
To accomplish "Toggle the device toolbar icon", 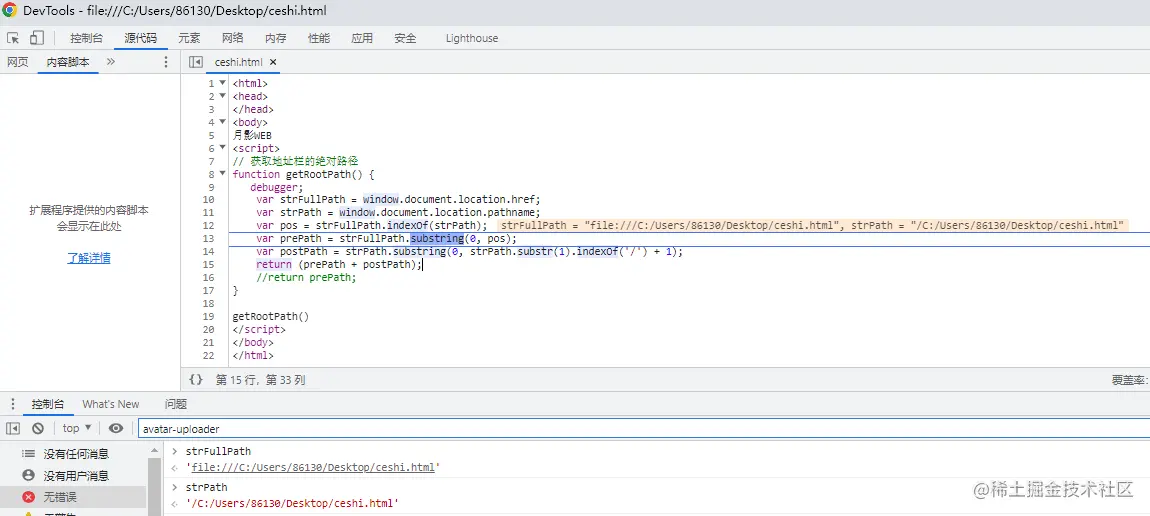I will pos(37,38).
